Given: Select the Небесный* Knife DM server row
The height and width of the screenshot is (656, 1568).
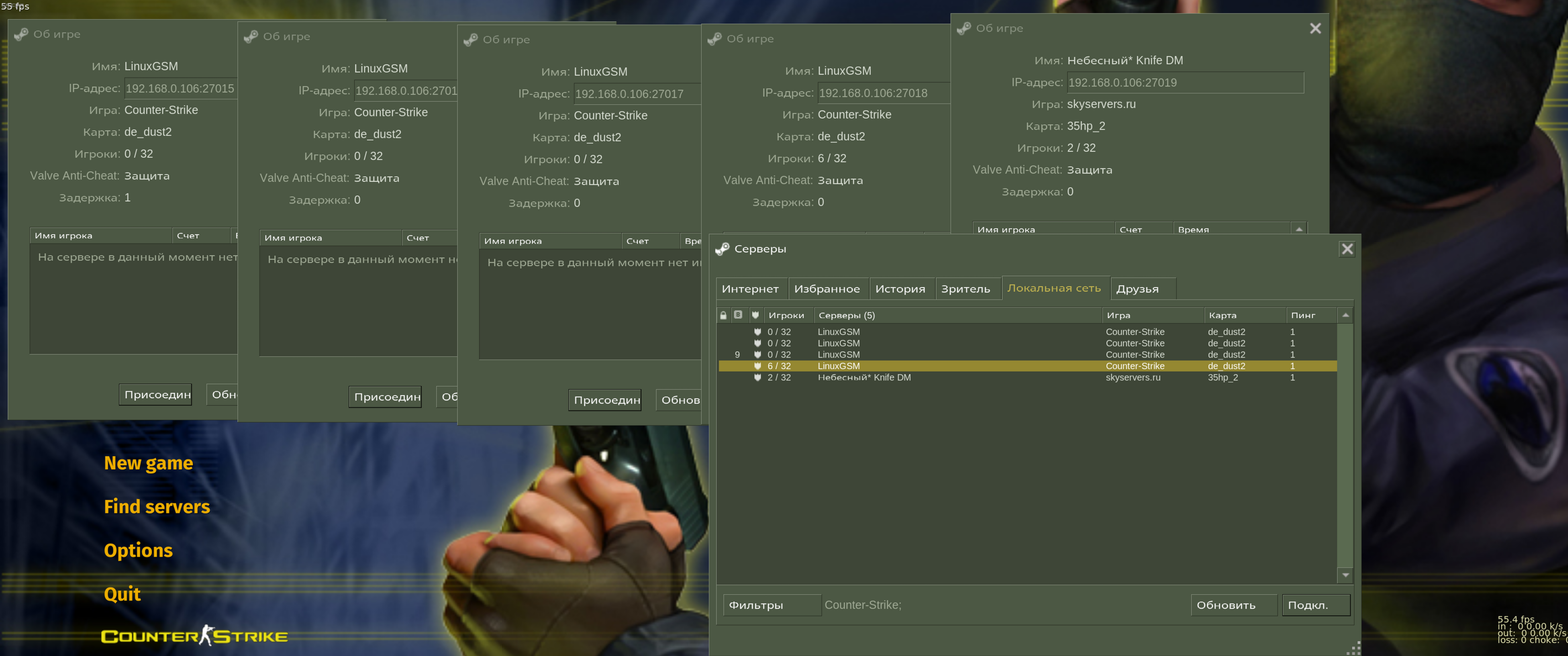Looking at the screenshot, I should (1028, 377).
